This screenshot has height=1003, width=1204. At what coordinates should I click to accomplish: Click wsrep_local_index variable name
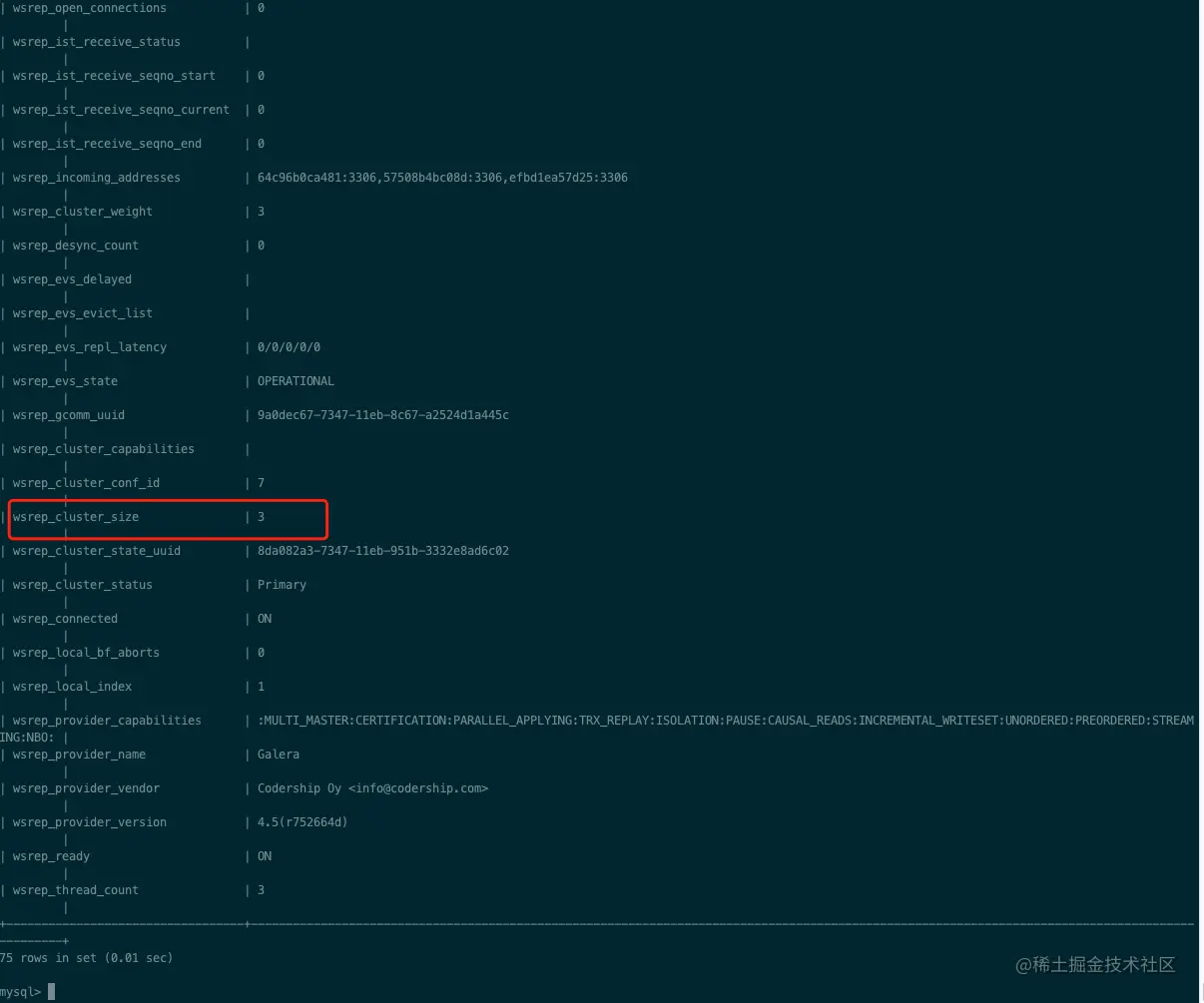(x=72, y=687)
